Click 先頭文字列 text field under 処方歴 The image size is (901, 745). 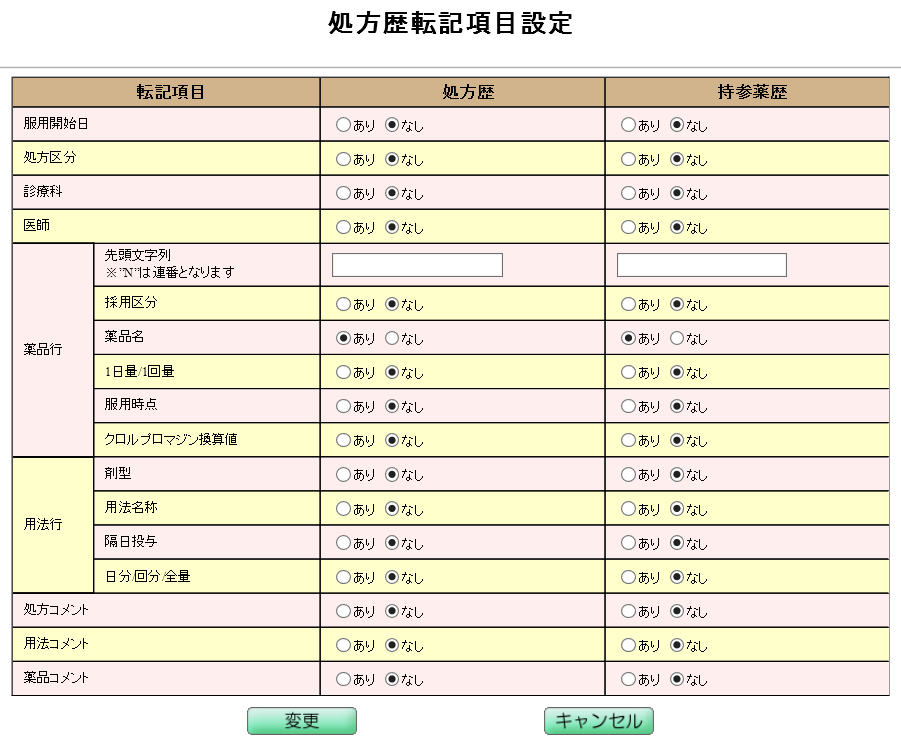(x=417, y=265)
